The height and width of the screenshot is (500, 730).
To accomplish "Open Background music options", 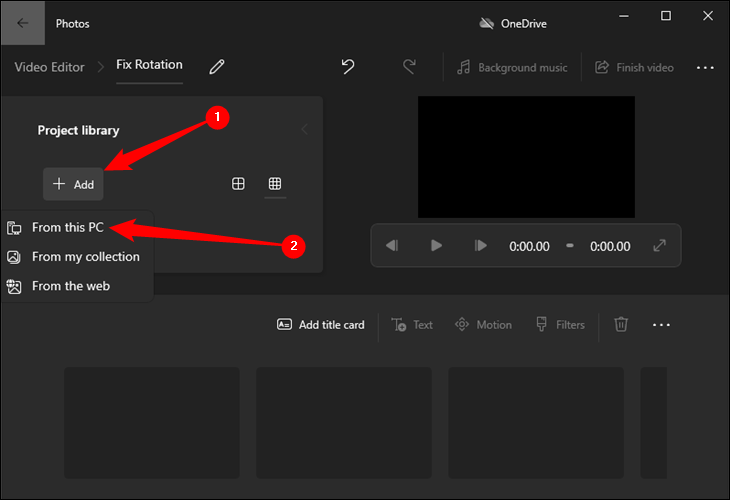I will (512, 67).
